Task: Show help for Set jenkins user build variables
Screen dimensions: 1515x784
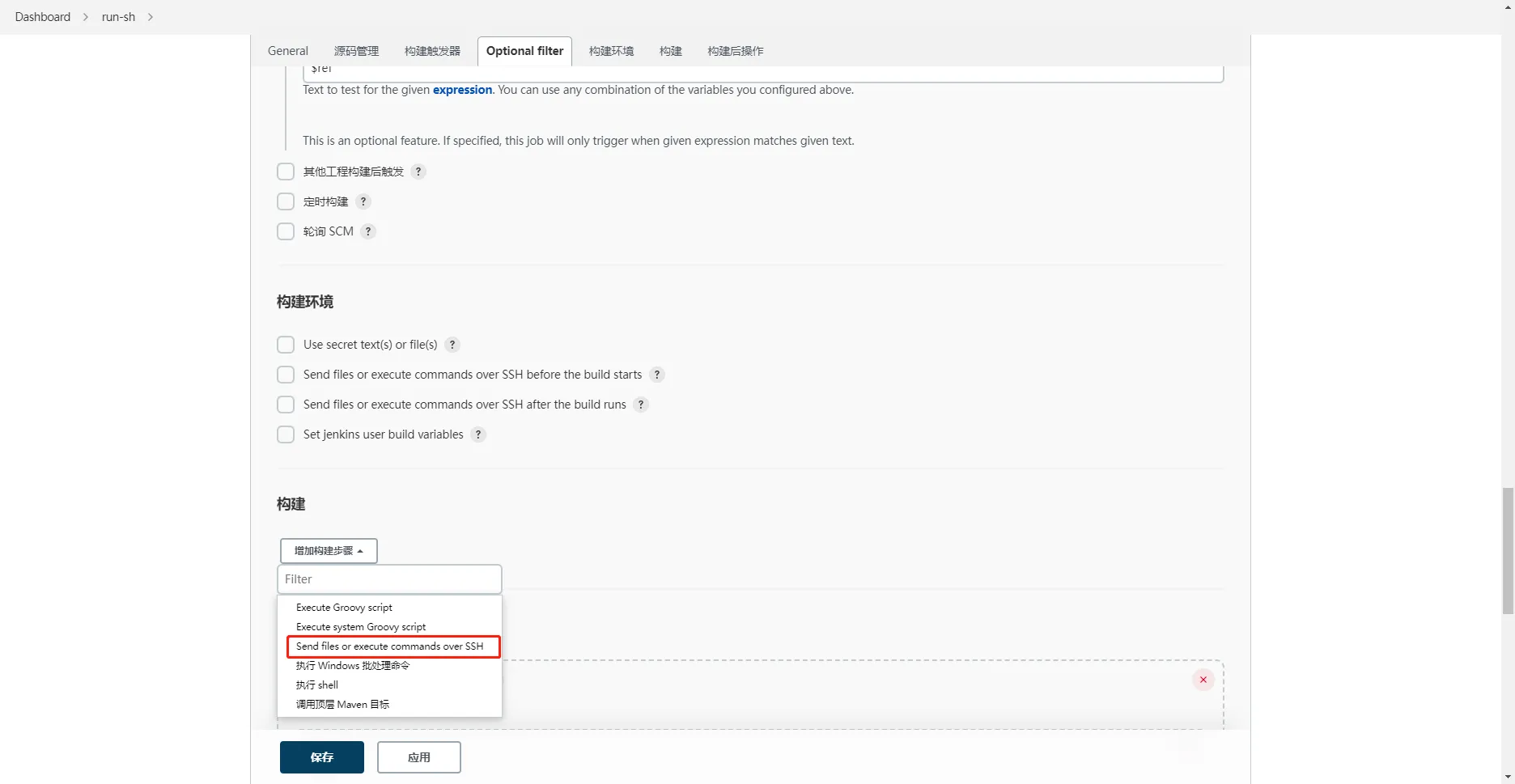Action: tap(478, 434)
